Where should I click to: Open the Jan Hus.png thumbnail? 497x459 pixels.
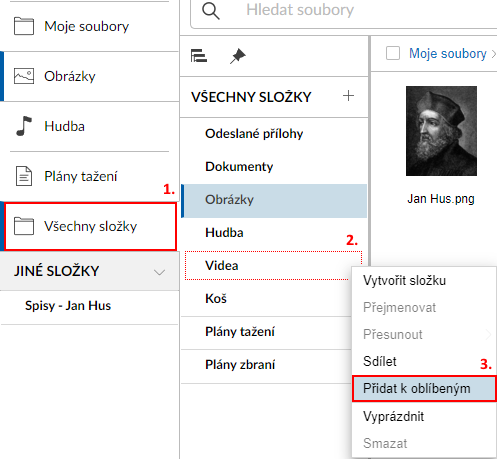pyautogui.click(x=441, y=131)
